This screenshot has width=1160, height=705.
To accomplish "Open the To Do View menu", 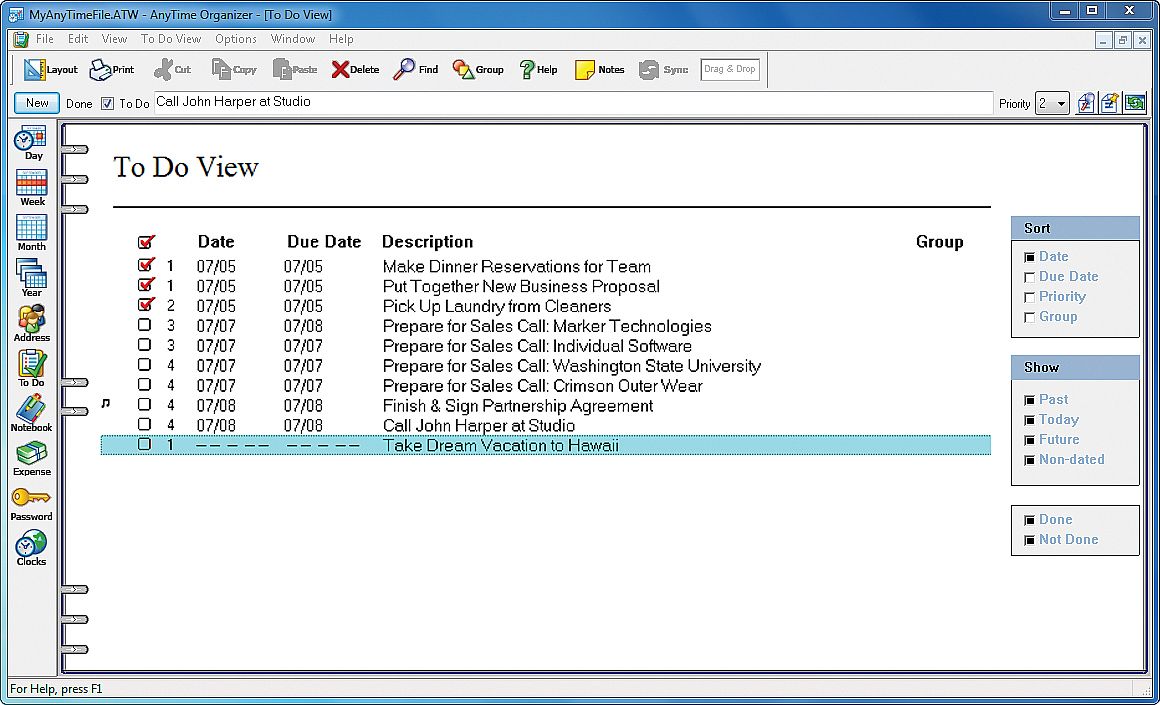I will tap(170, 39).
